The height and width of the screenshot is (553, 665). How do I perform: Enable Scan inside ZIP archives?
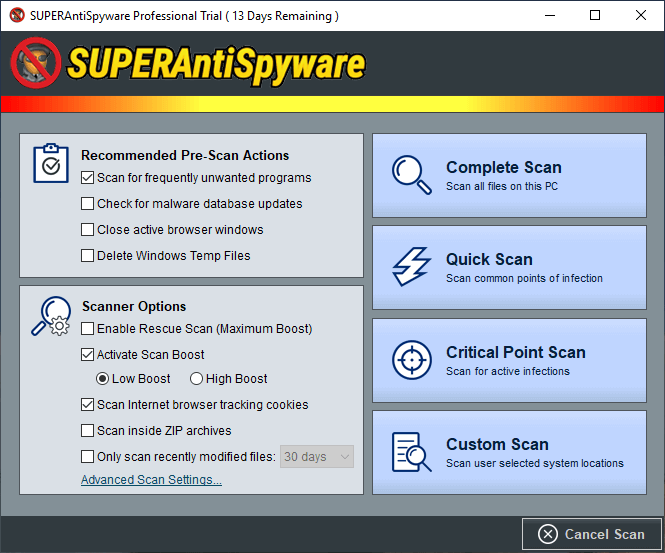click(x=87, y=430)
